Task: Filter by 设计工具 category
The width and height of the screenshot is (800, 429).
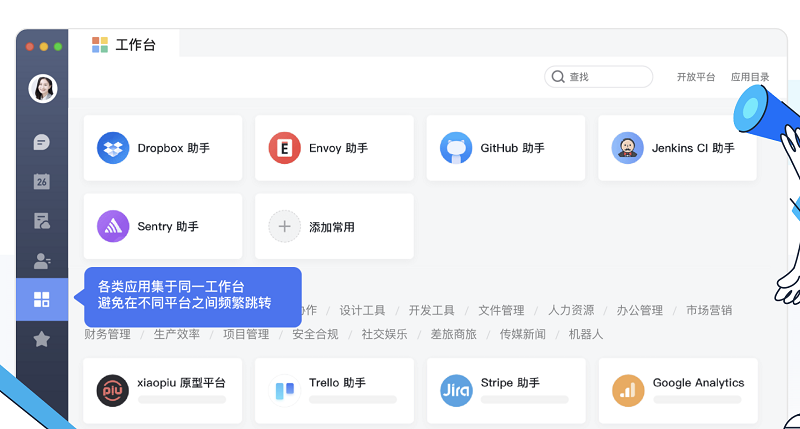Action: (362, 310)
